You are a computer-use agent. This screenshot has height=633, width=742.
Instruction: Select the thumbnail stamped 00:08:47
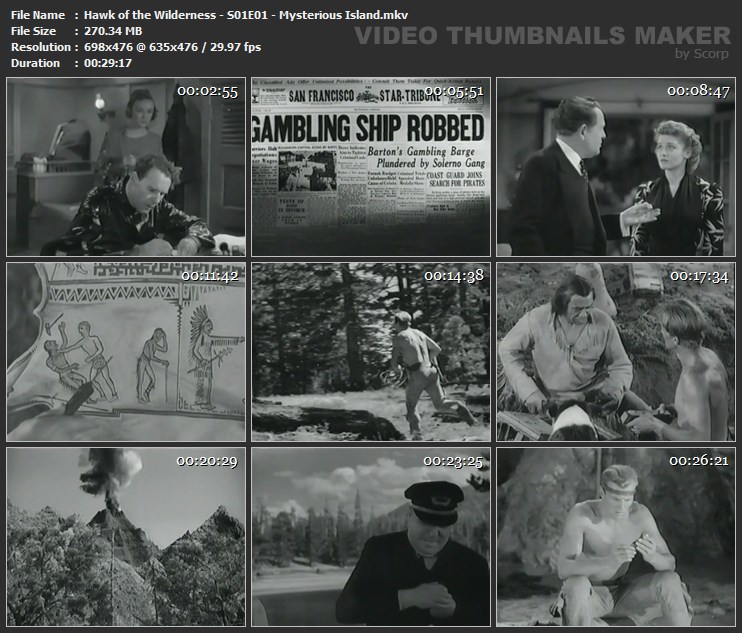616,167
